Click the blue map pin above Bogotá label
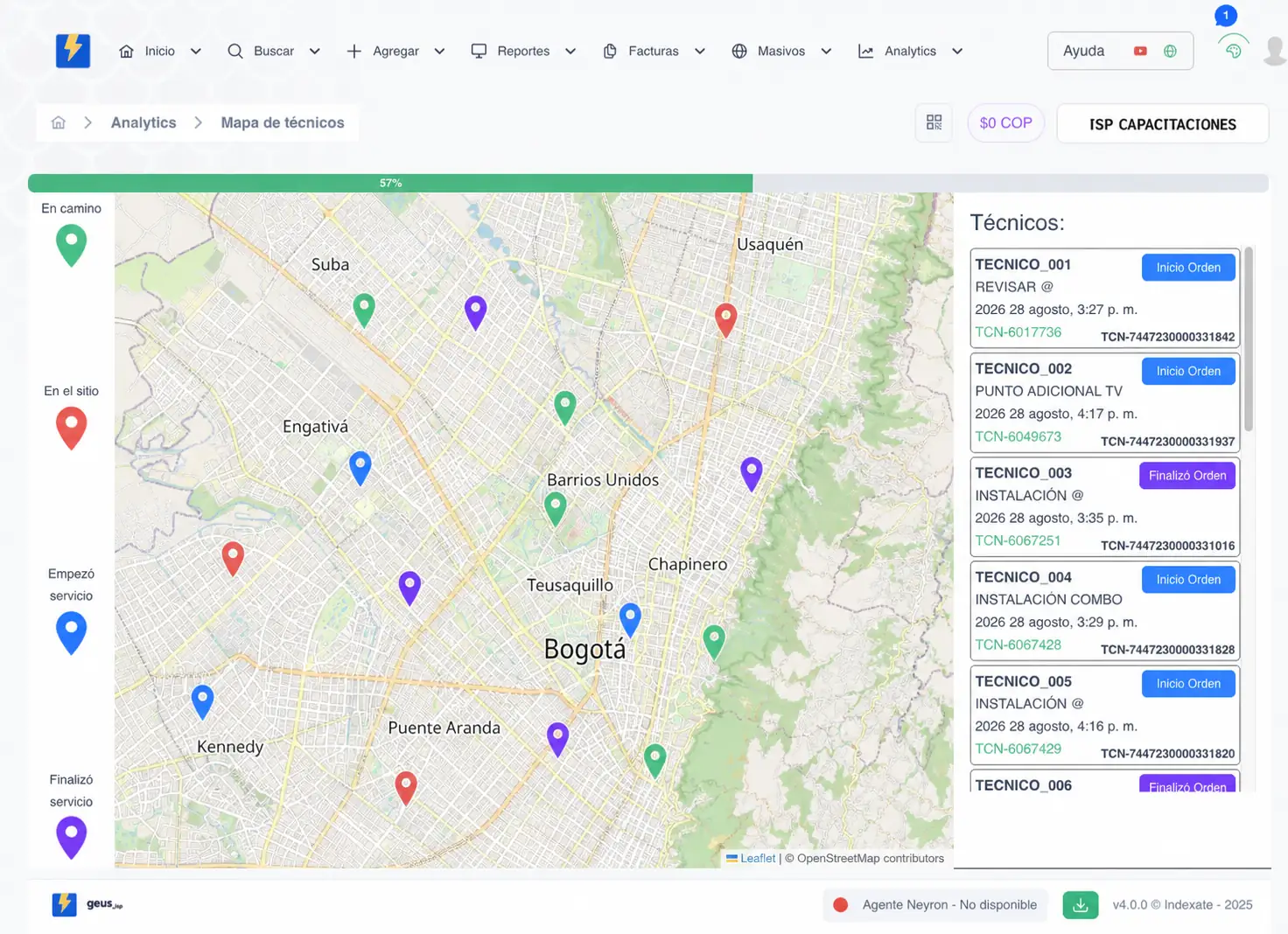1288x934 pixels. point(630,619)
